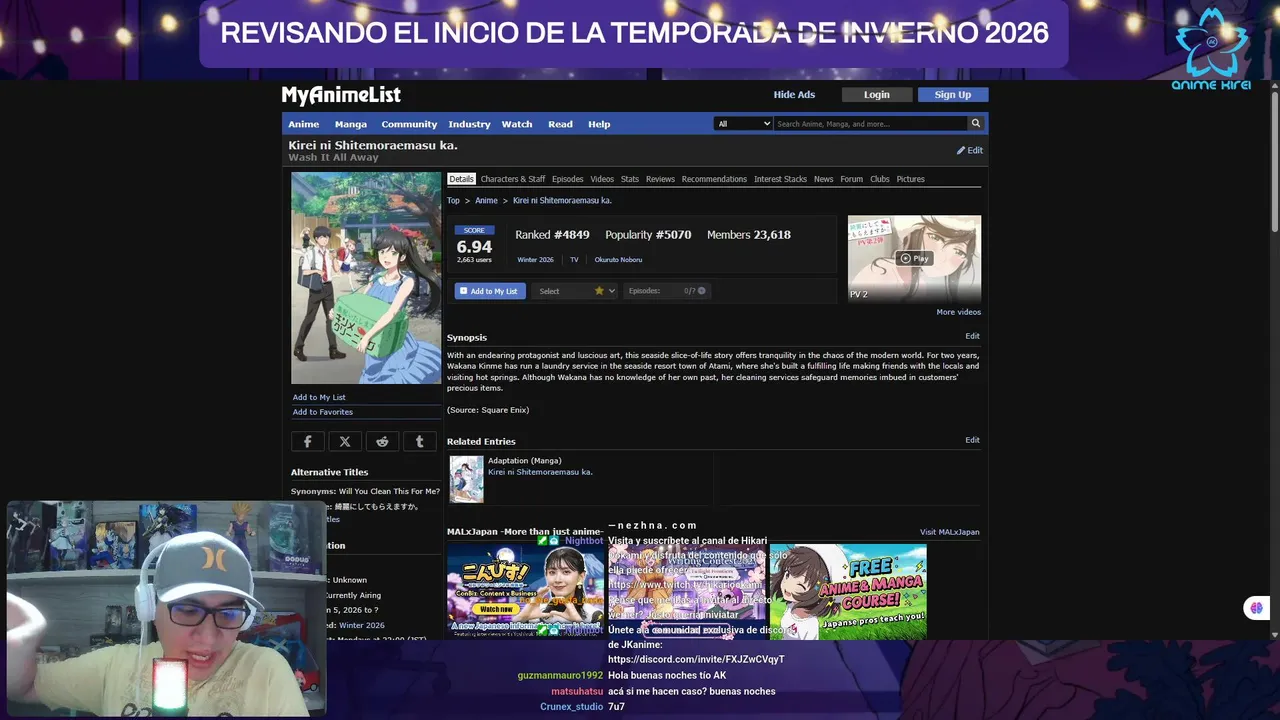Open the All search category dropdown
The height and width of the screenshot is (720, 1280).
point(743,124)
